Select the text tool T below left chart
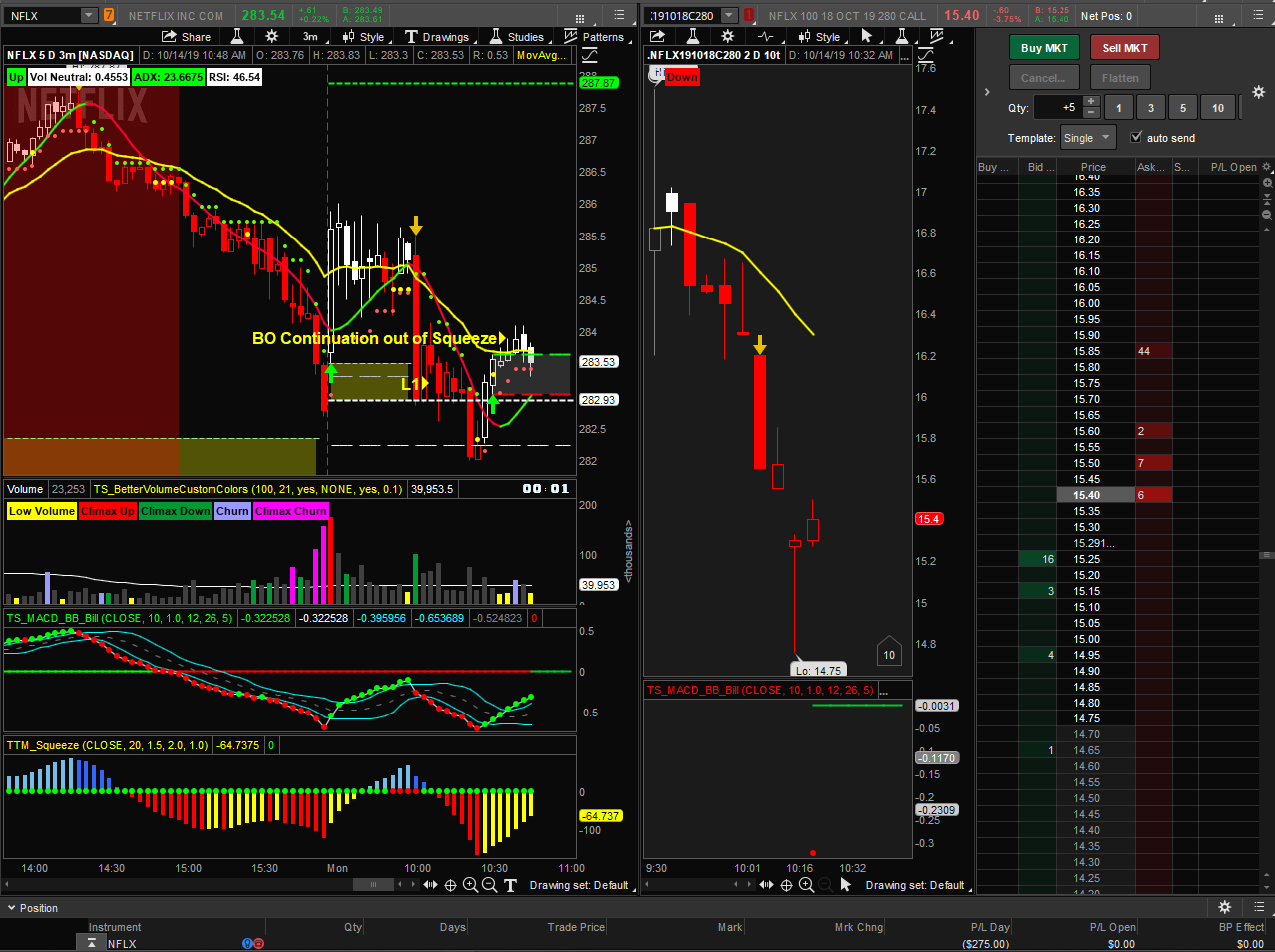This screenshot has width=1275, height=952. [510, 885]
